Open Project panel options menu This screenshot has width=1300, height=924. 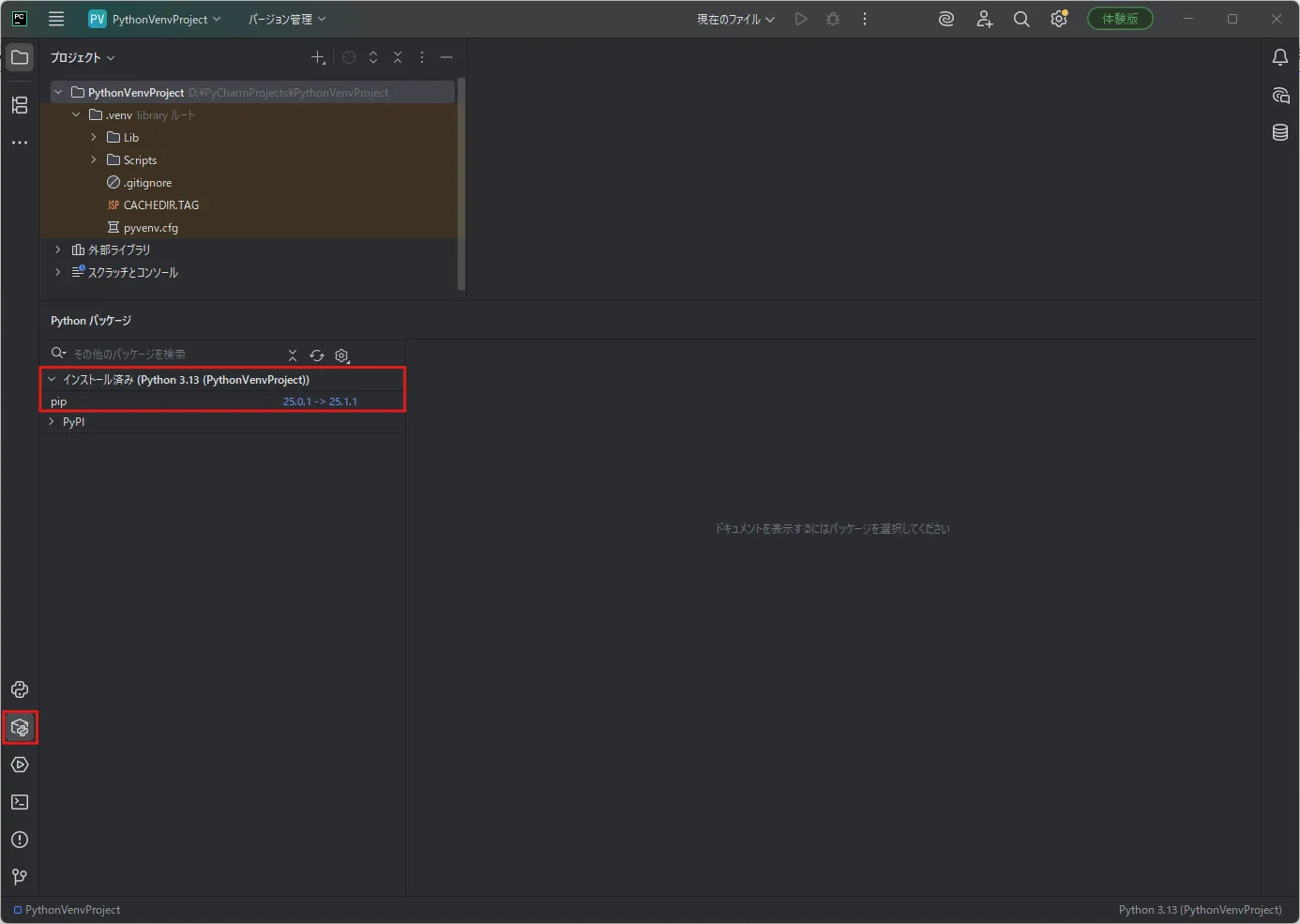422,57
